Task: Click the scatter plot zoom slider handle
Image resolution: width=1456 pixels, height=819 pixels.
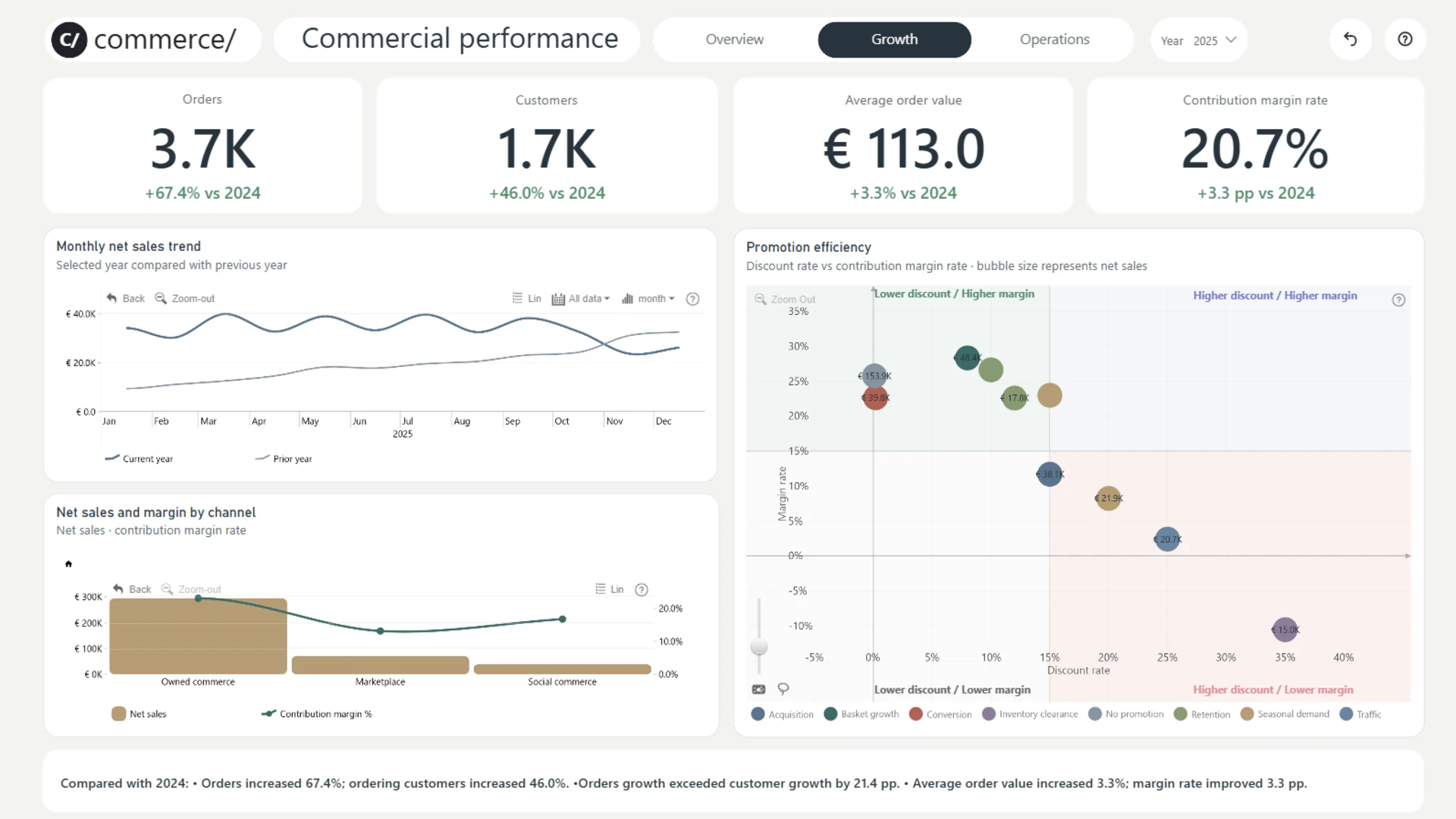Action: point(759,646)
